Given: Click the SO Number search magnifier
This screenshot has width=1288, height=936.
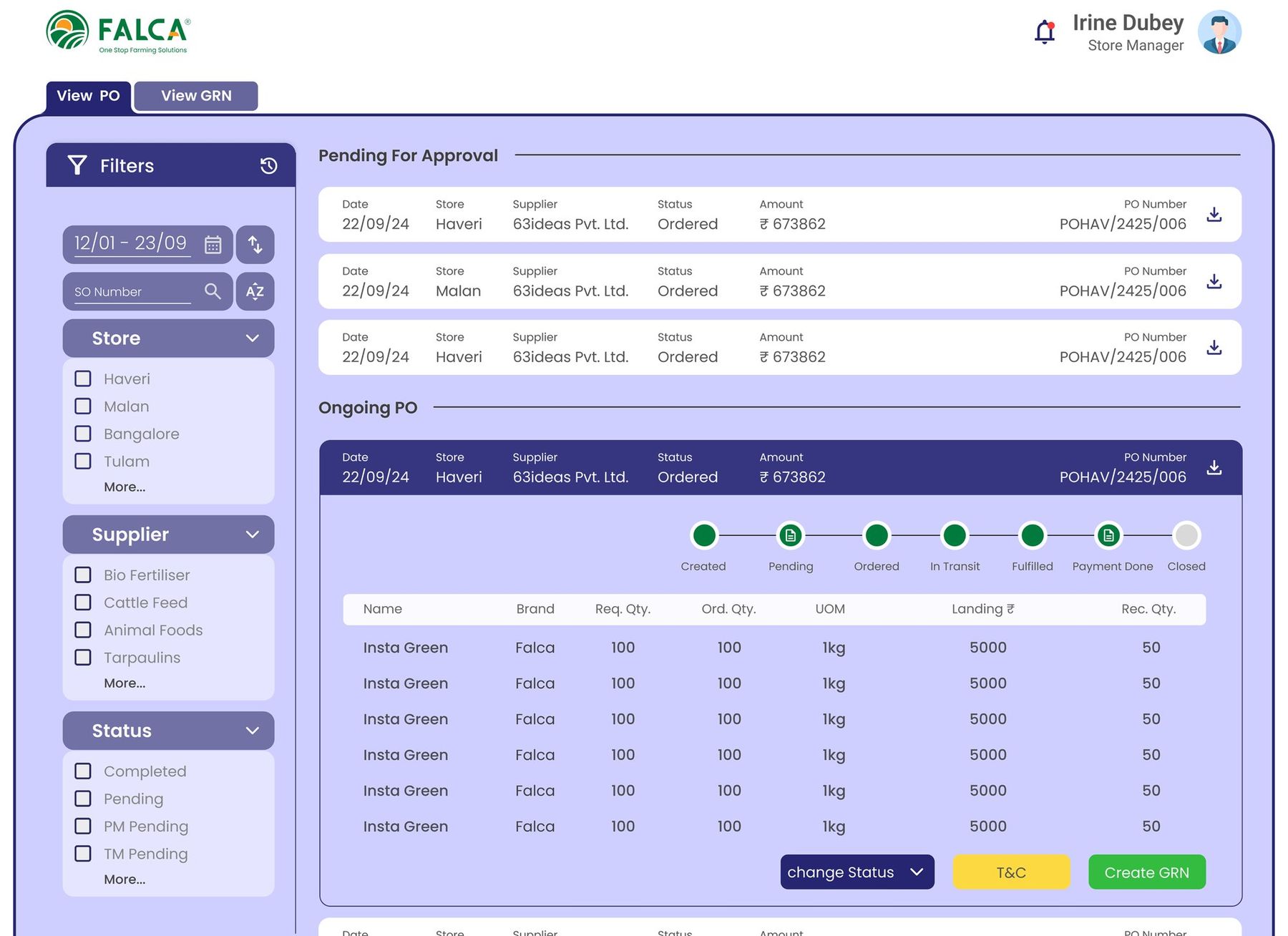Looking at the screenshot, I should 213,291.
